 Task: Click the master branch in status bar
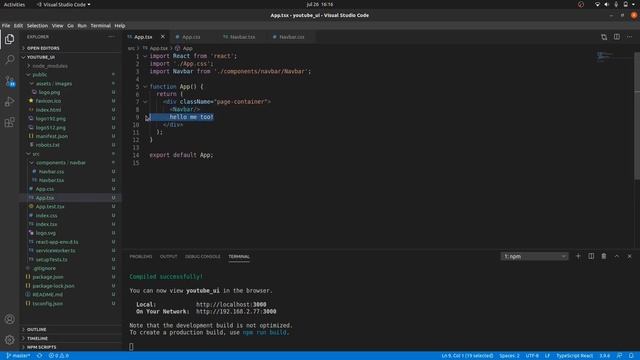pos(18,356)
